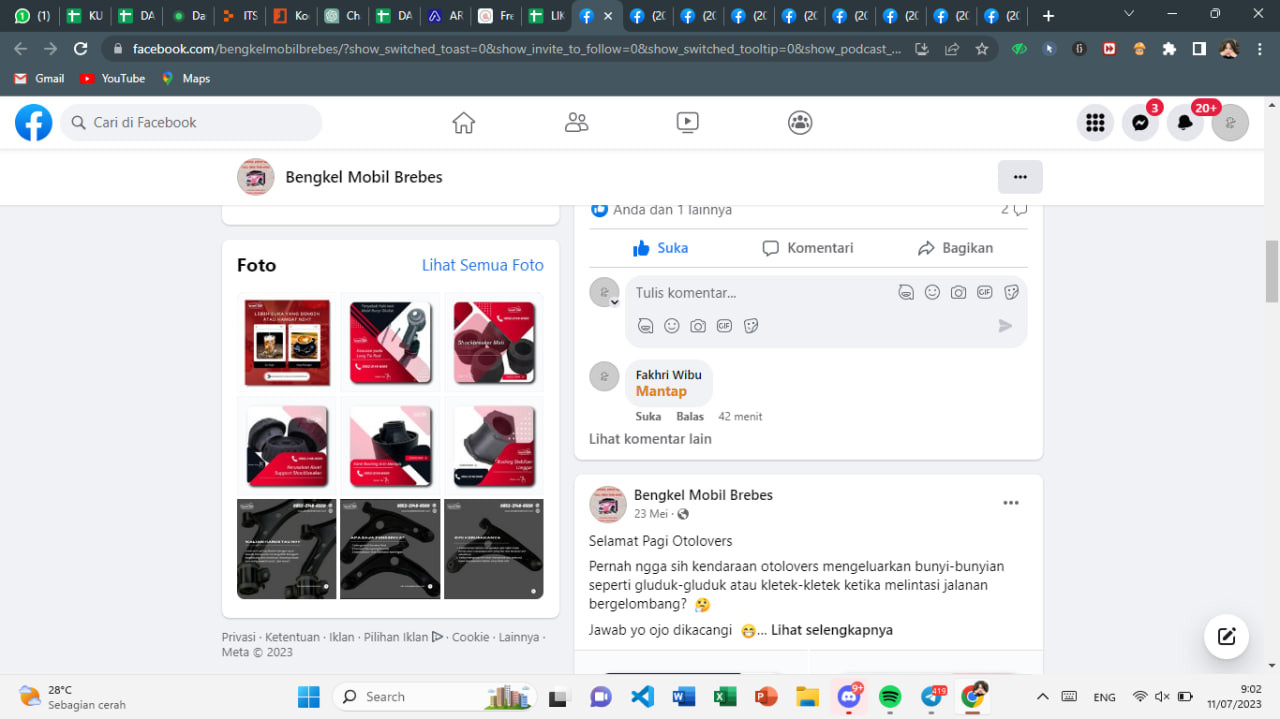
Task: Open Visual Studio Code from taskbar
Action: (642, 696)
